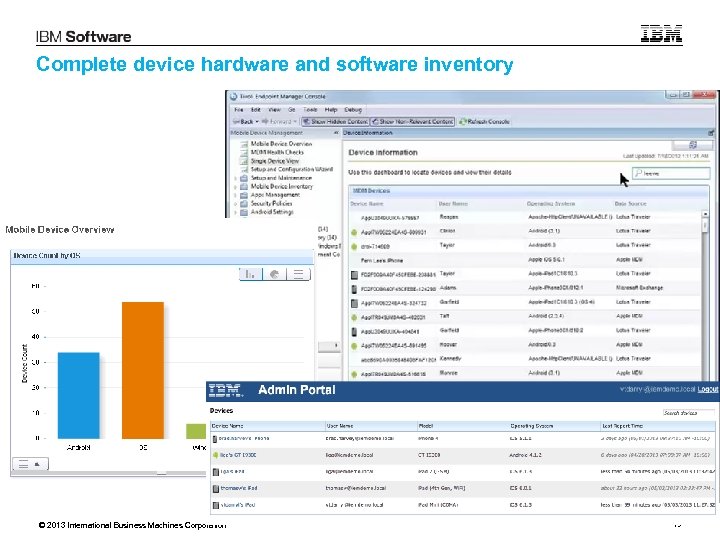720x540 pixels.
Task: Open the Tools menu
Action: click(x=310, y=110)
